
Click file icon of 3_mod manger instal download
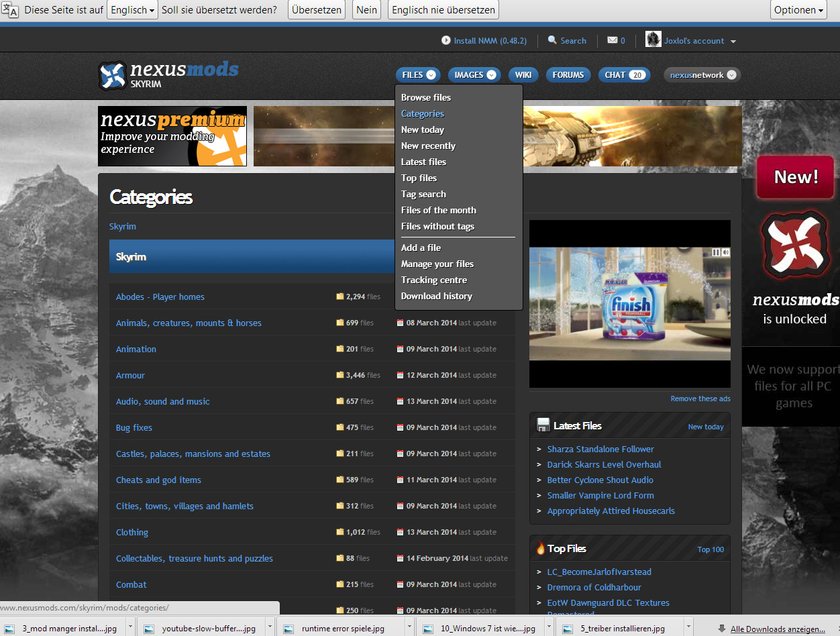pos(10,628)
